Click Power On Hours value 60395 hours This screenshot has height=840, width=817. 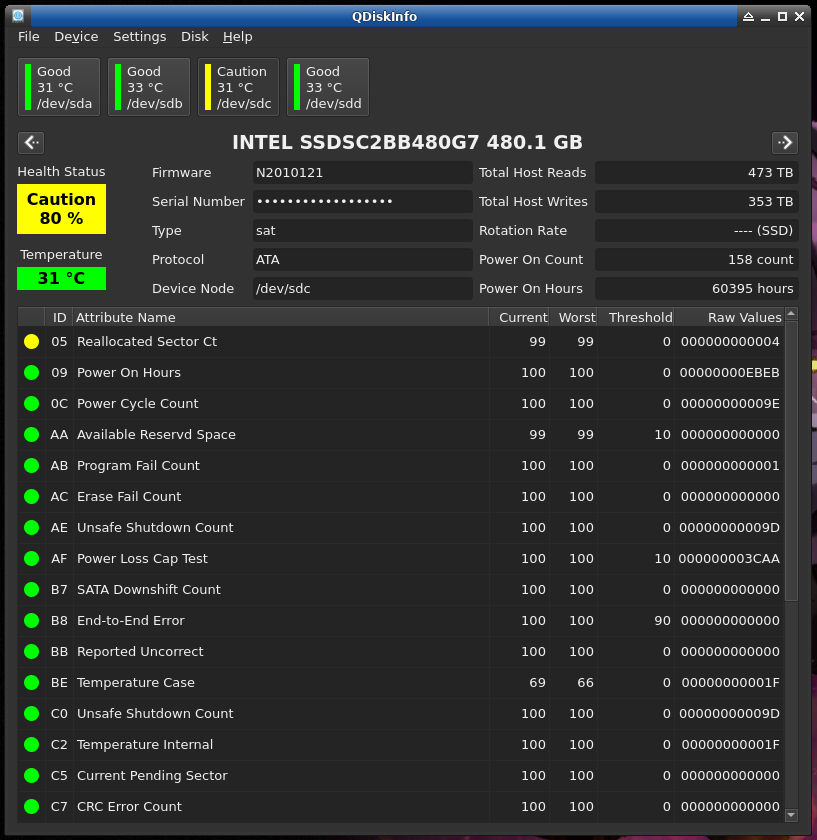coord(696,288)
